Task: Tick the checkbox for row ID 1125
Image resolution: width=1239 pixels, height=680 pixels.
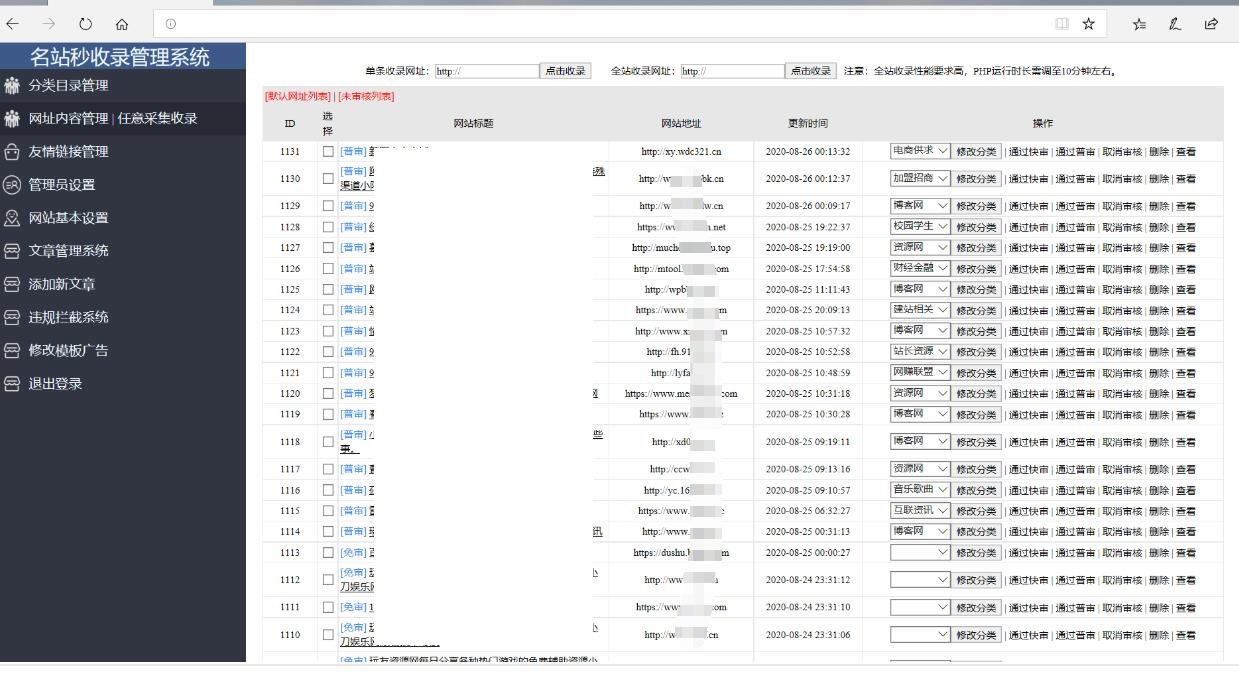Action: click(x=328, y=290)
